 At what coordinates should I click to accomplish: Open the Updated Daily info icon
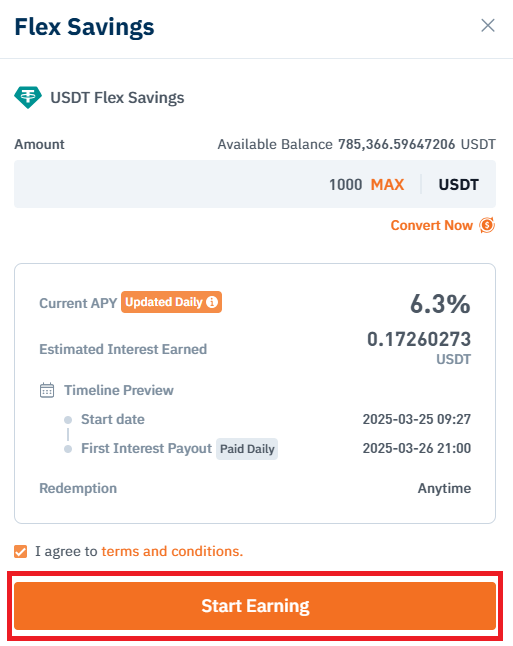click(212, 302)
